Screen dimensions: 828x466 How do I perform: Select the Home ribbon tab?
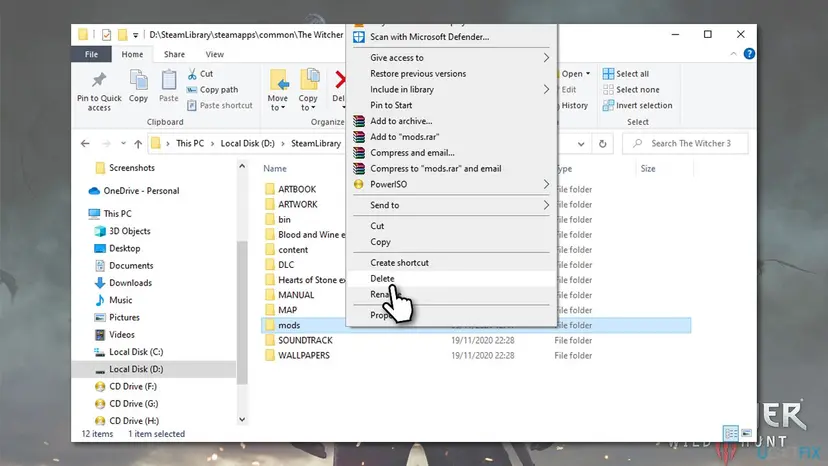[x=132, y=54]
